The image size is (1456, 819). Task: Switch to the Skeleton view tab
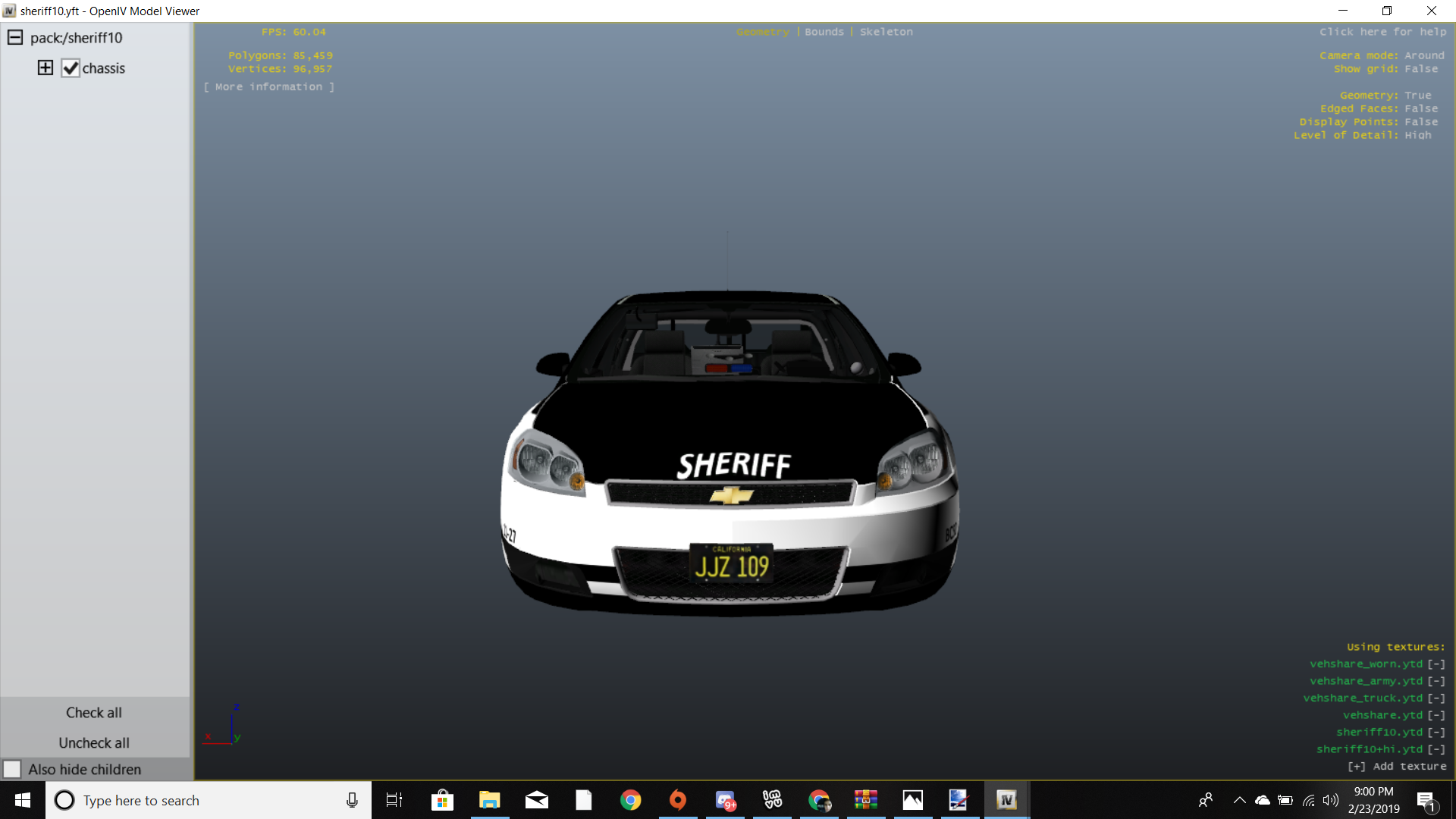coord(886,32)
